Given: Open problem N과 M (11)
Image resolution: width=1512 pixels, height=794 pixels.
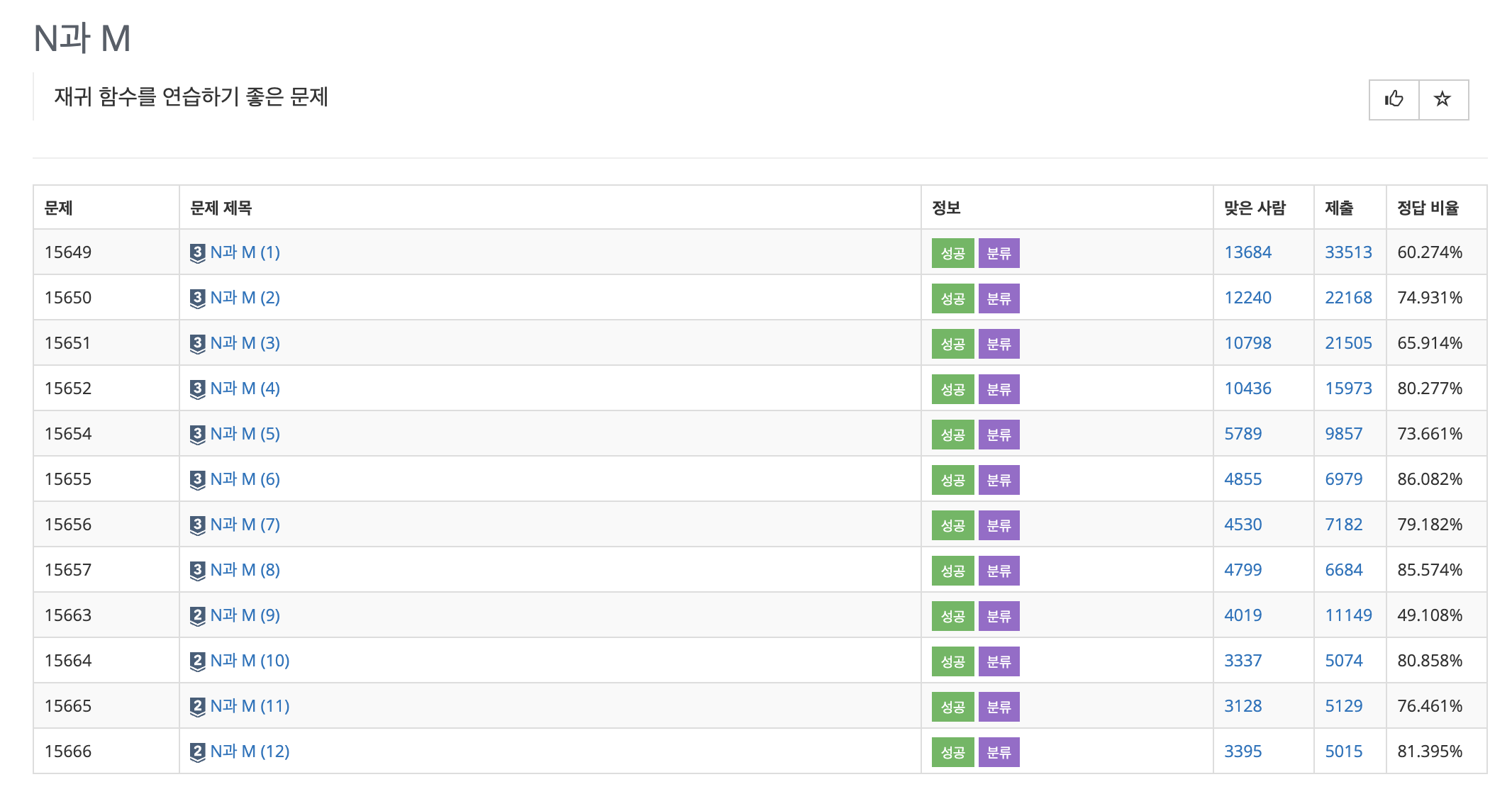Looking at the screenshot, I should (x=250, y=706).
